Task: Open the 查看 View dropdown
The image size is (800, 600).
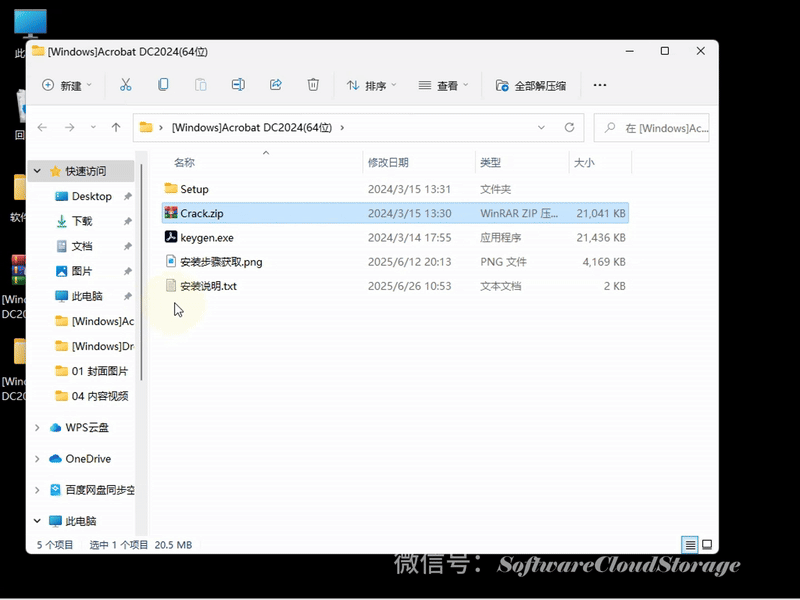Action: click(442, 85)
